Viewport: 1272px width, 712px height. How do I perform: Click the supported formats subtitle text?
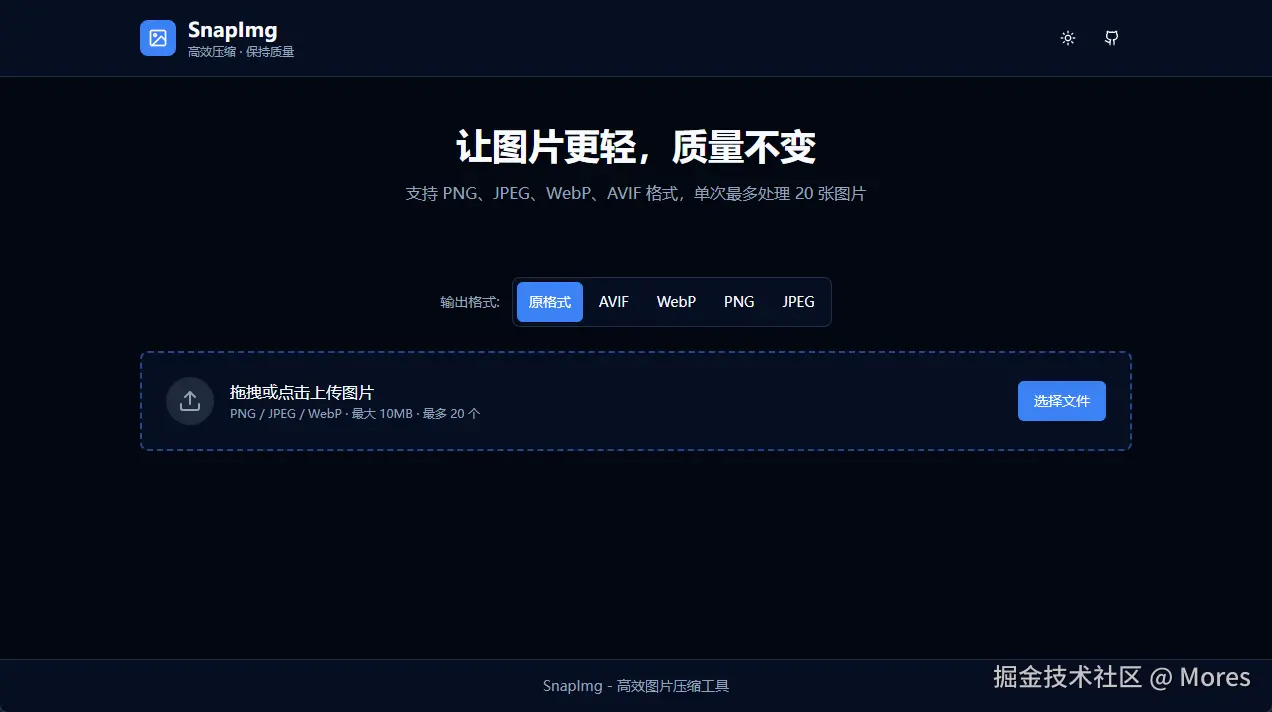coord(636,194)
